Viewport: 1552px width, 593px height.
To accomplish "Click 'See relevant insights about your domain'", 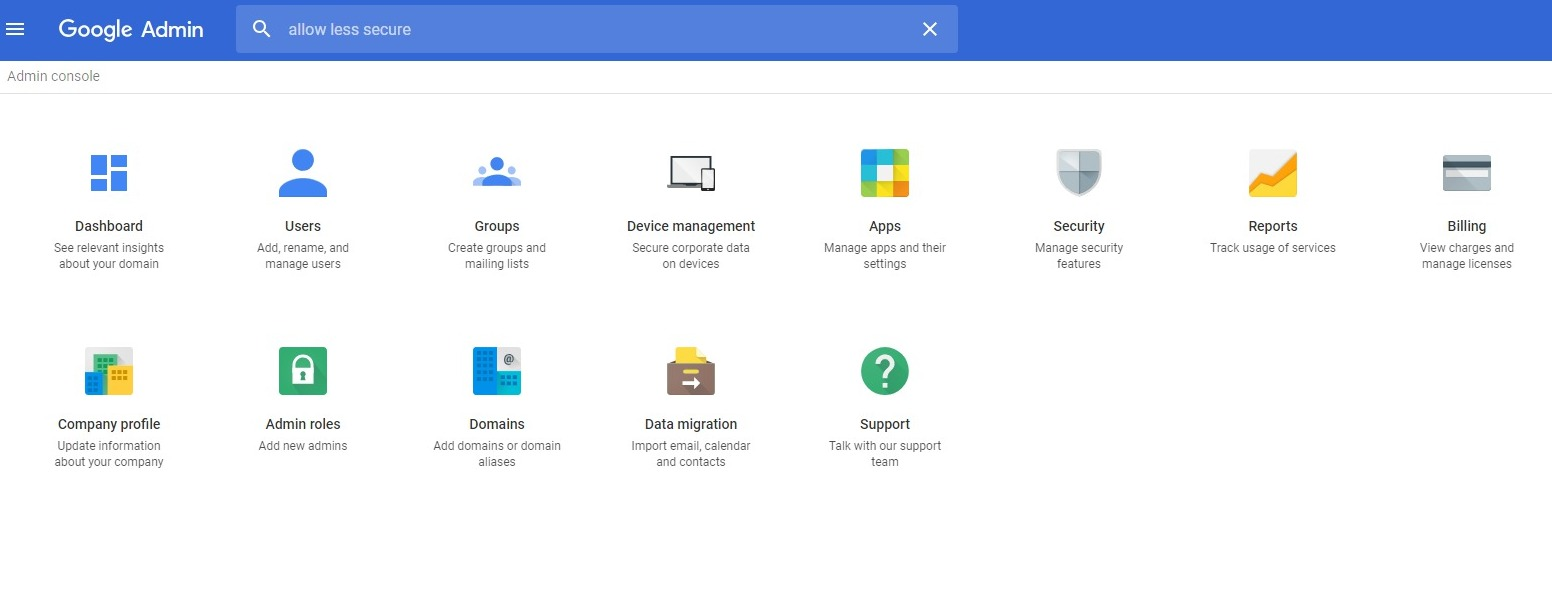I will pyautogui.click(x=109, y=256).
